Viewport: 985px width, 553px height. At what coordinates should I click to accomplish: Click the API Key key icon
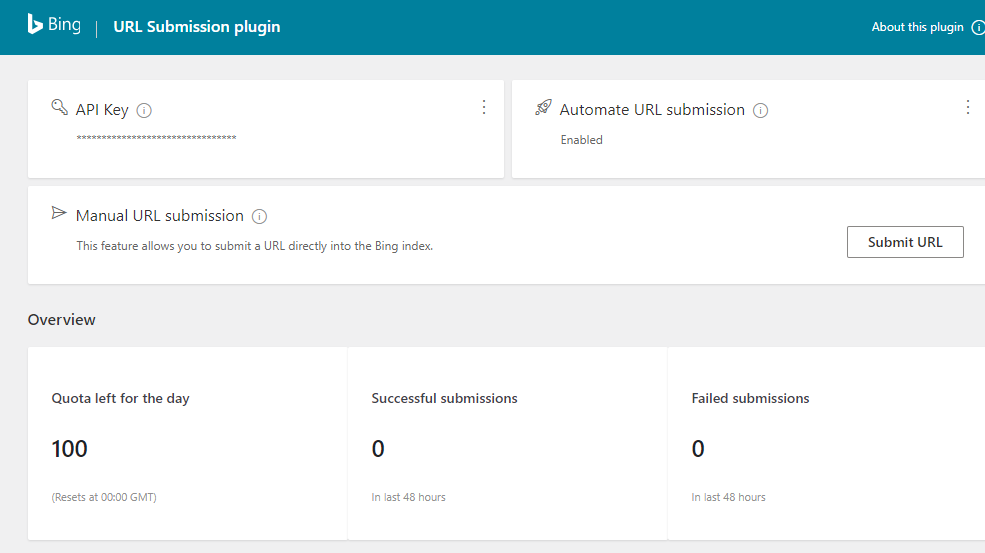(x=60, y=107)
